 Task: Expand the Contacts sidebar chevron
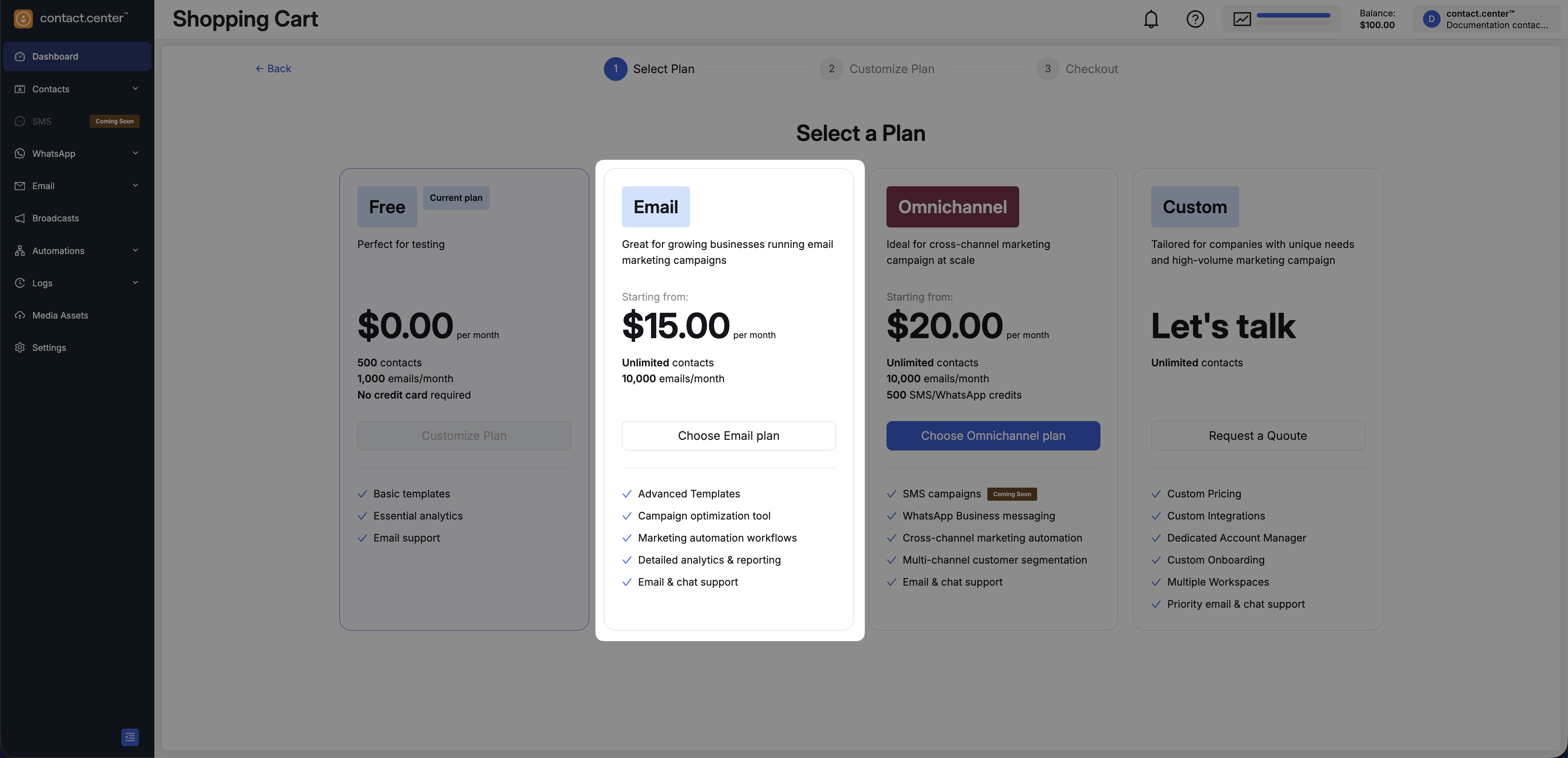[x=135, y=89]
